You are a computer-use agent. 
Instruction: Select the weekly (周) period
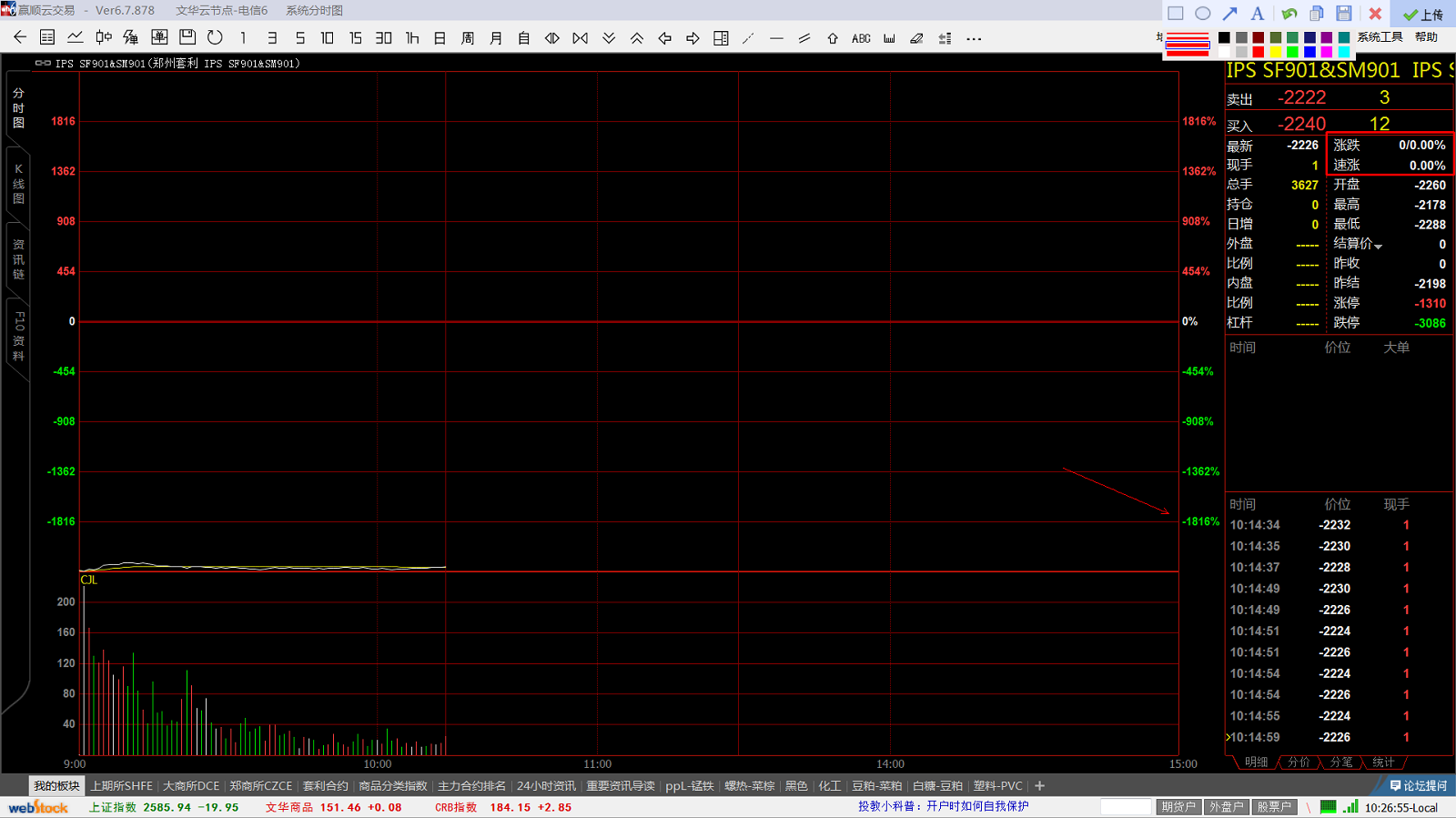468,38
